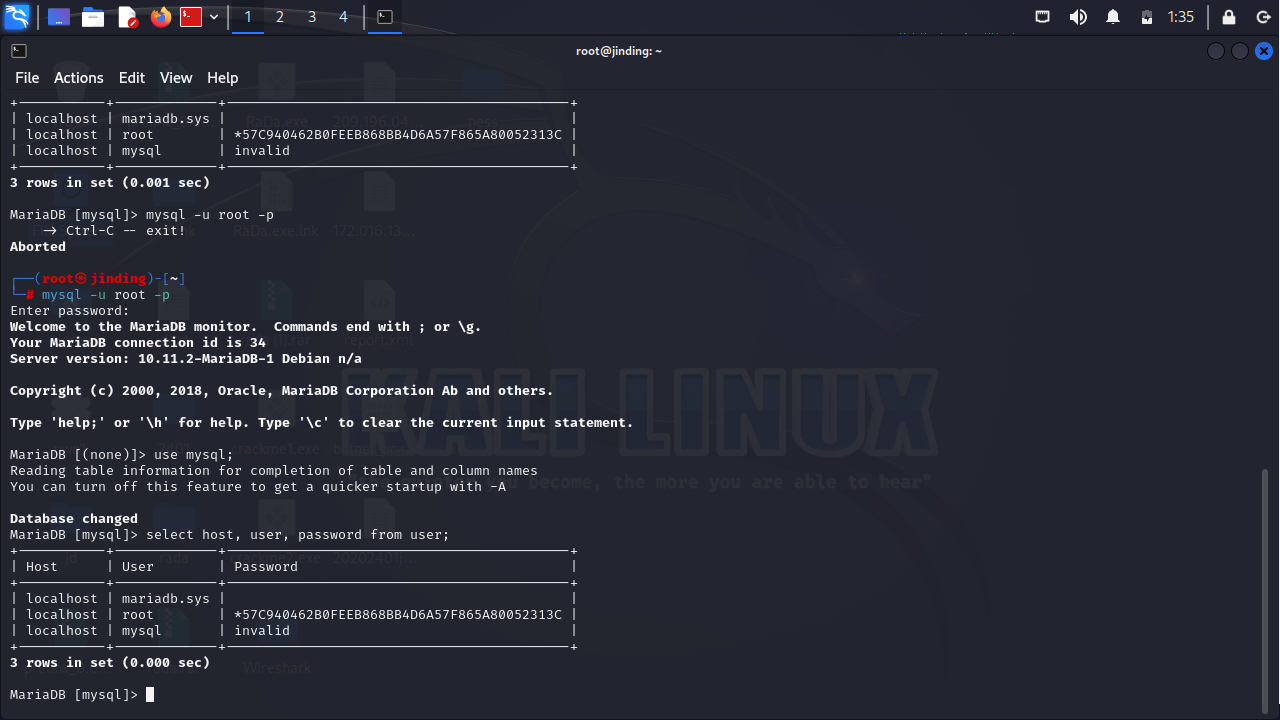Switch to workspace 1
Viewport: 1280px width, 720px height.
(x=248, y=17)
